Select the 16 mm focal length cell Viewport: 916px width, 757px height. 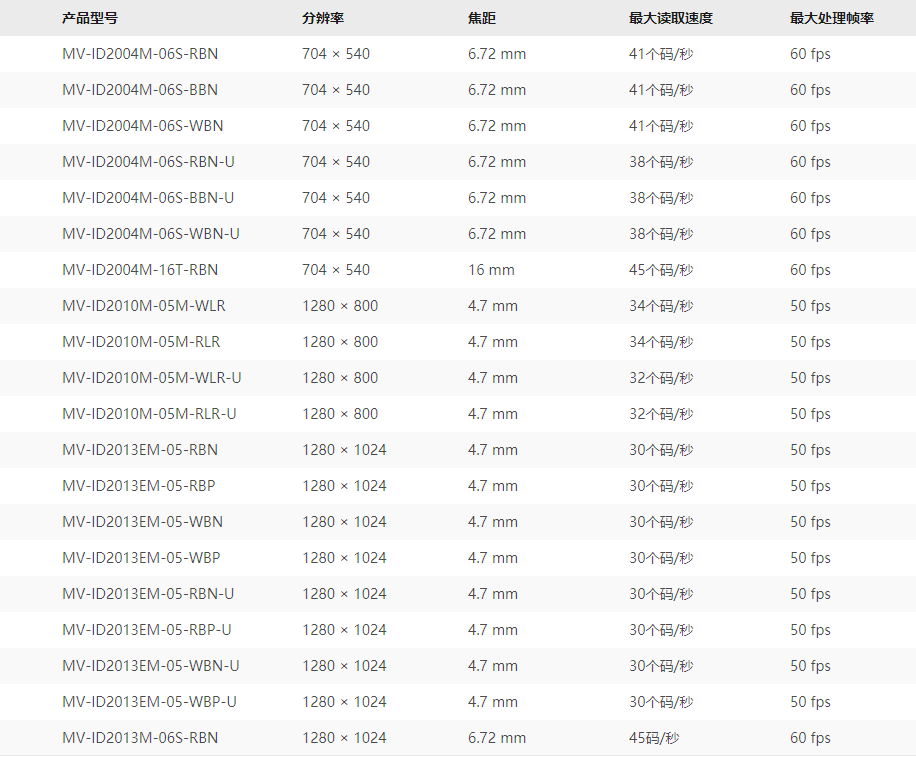491,270
